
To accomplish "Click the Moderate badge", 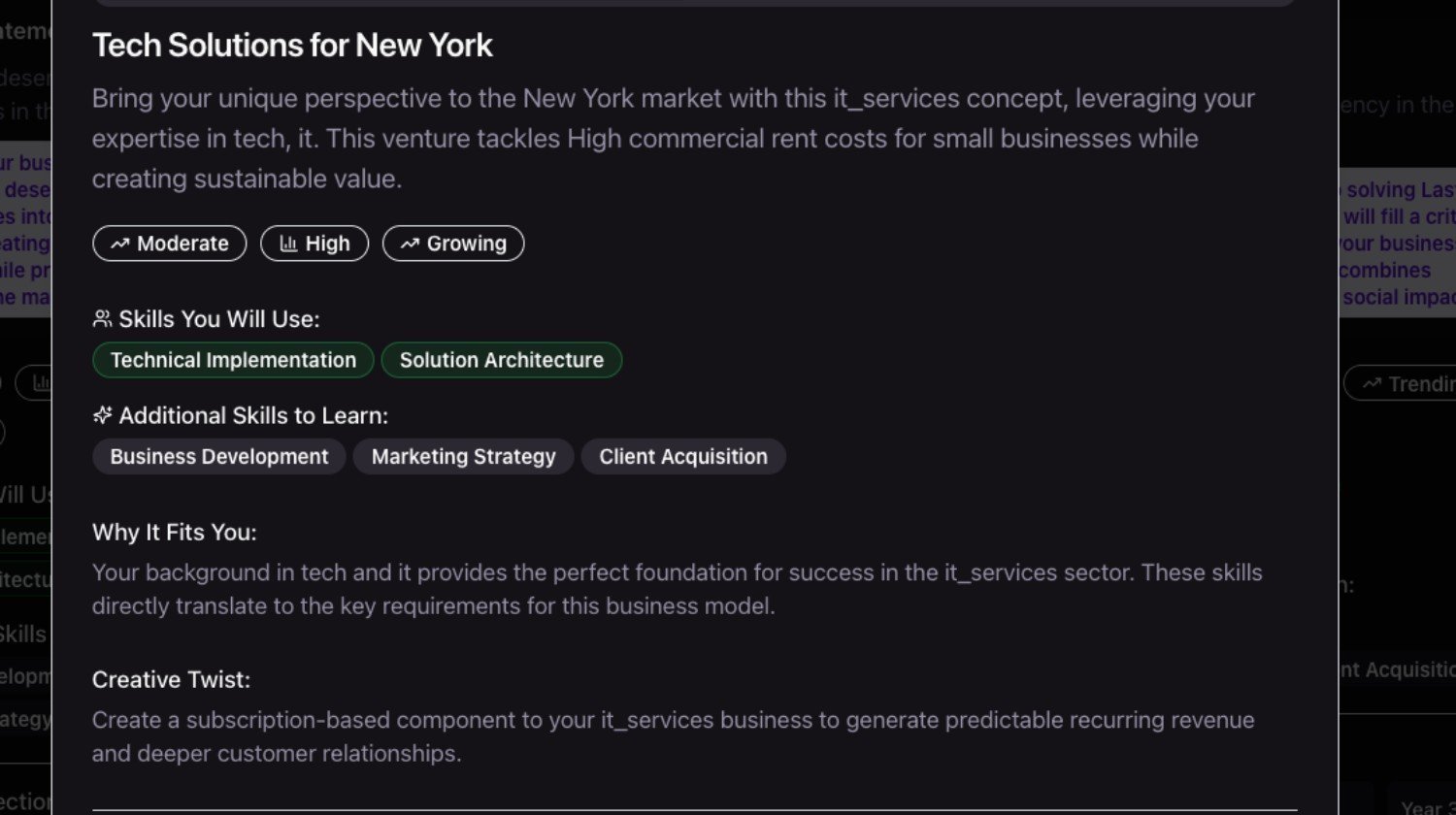I will 170,244.
